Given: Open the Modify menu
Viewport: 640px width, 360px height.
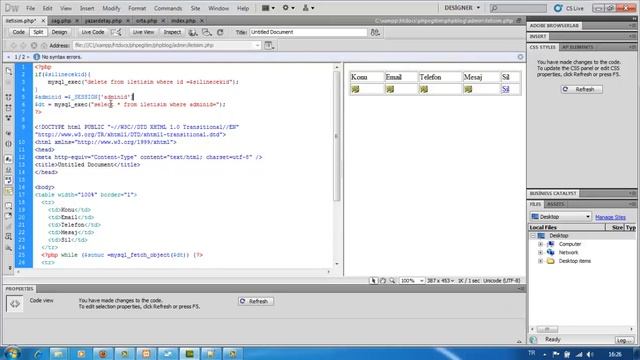Looking at the screenshot, I should [x=111, y=8].
